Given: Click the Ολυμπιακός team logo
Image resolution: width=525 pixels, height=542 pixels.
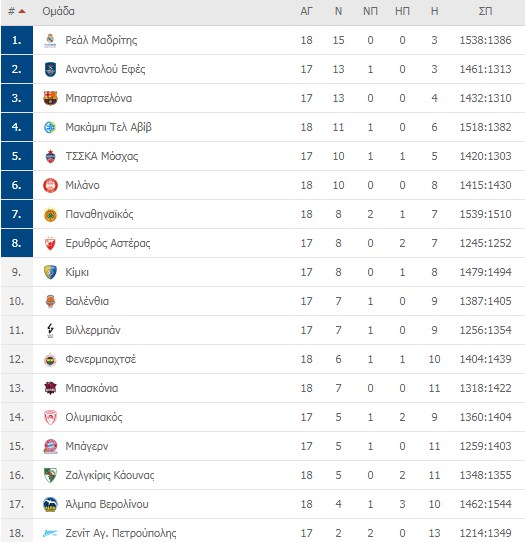Looking at the screenshot, I should pos(50,417).
